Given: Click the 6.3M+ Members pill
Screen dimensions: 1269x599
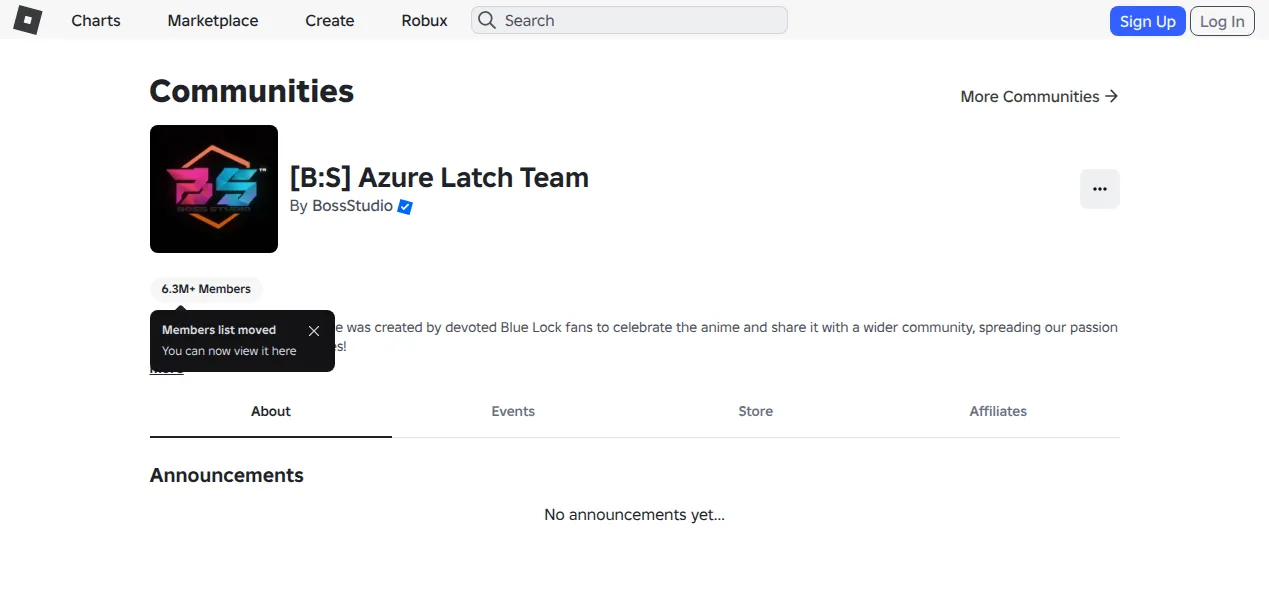Looking at the screenshot, I should pyautogui.click(x=206, y=289).
